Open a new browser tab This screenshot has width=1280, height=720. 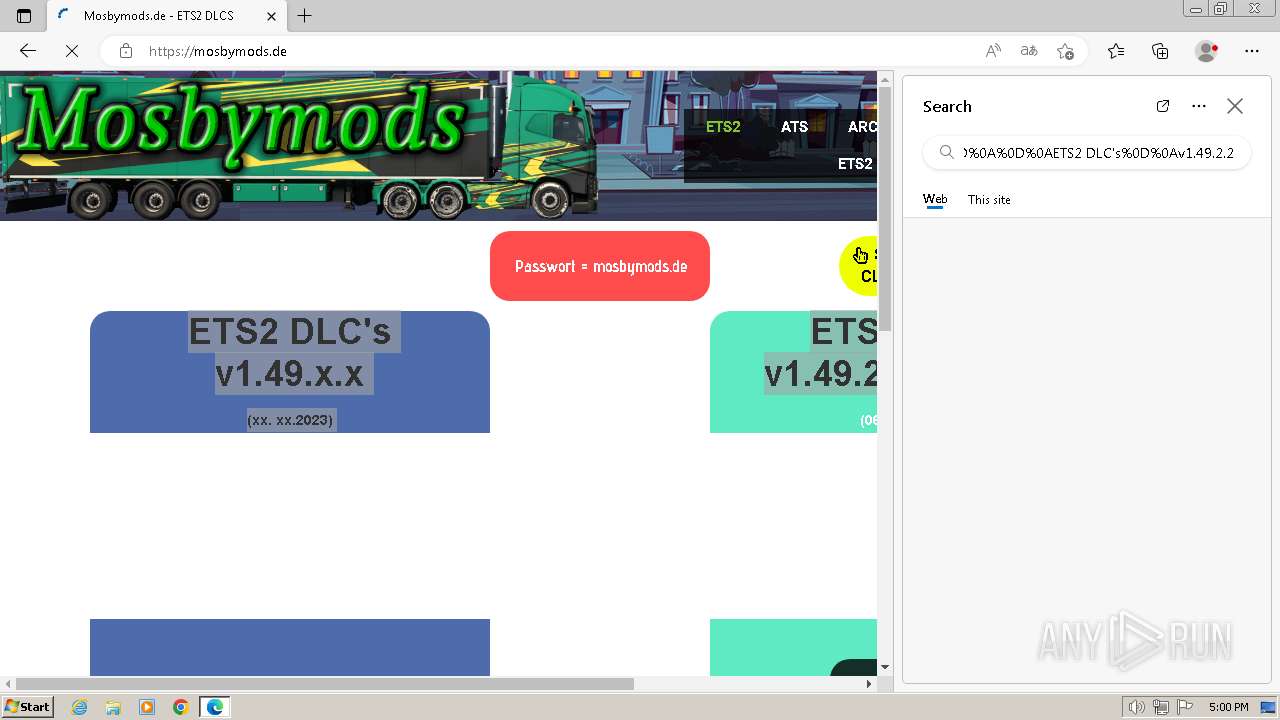(305, 15)
